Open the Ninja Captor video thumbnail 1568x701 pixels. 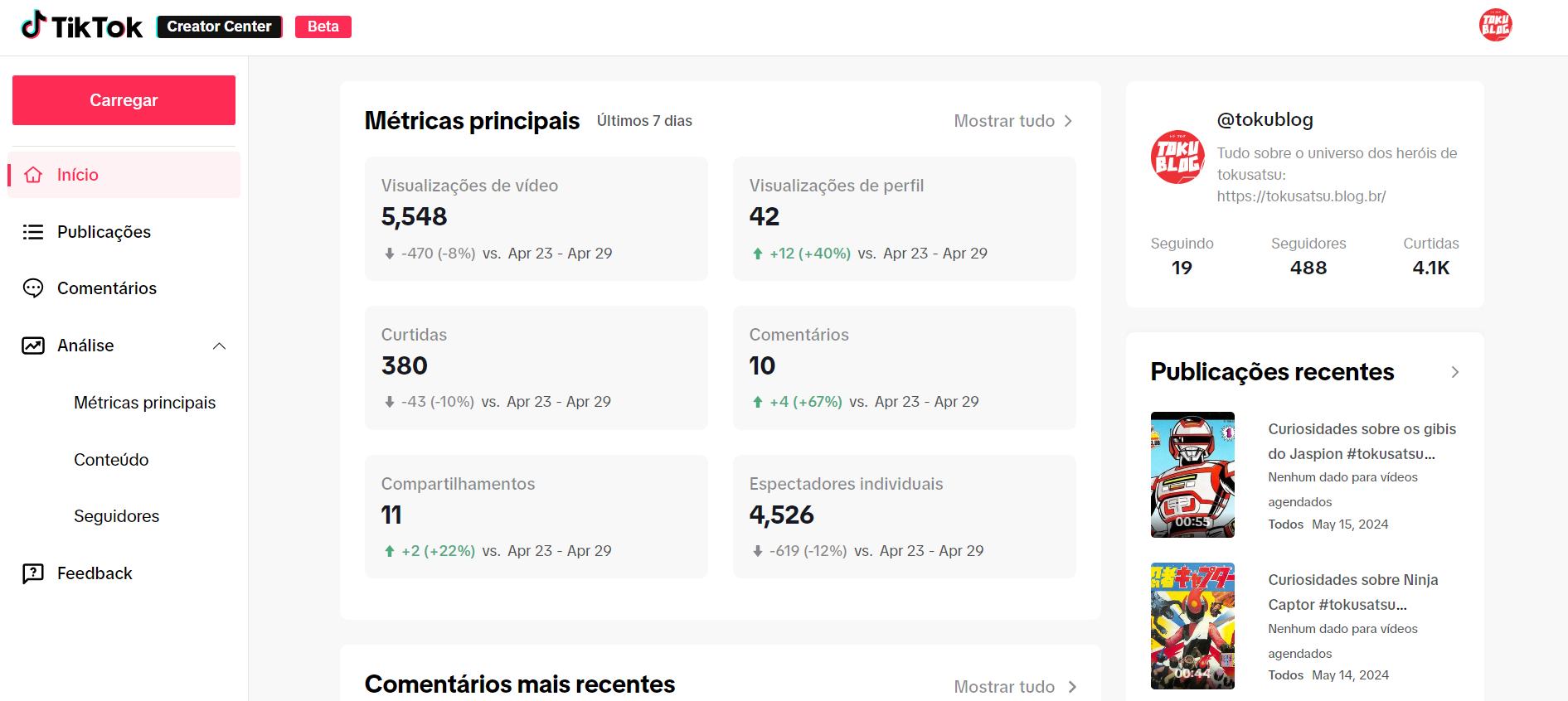pyautogui.click(x=1192, y=626)
